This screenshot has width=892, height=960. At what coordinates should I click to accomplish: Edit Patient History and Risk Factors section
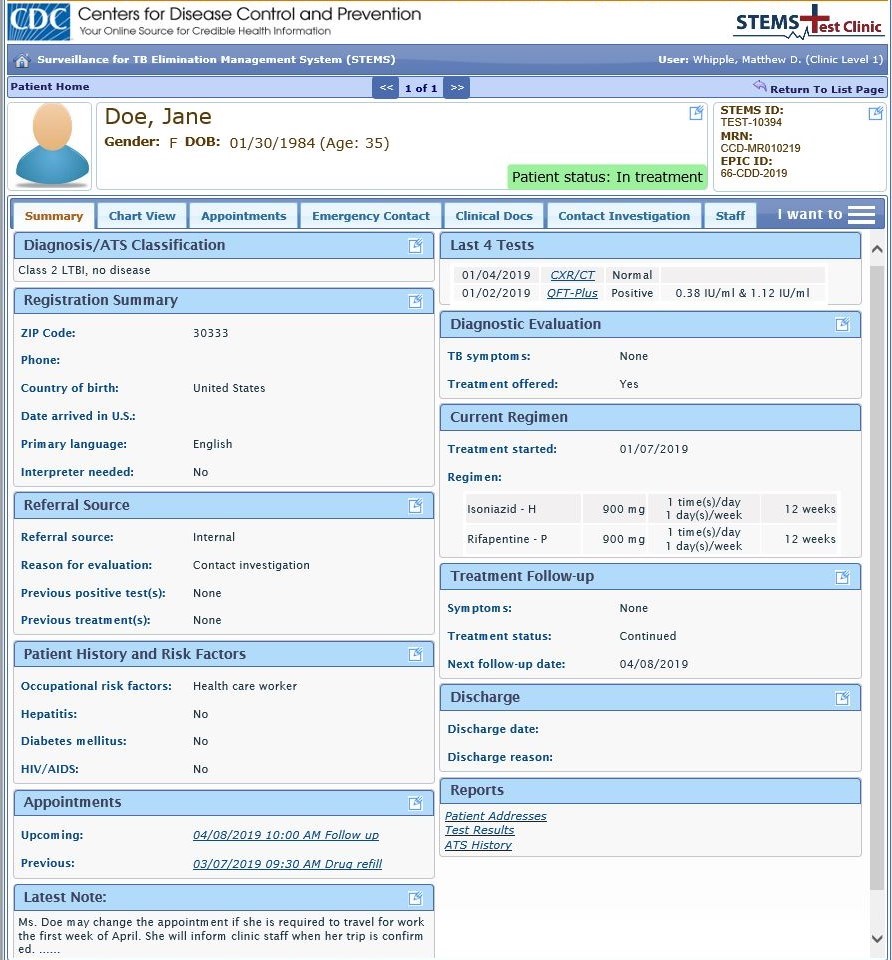click(416, 654)
